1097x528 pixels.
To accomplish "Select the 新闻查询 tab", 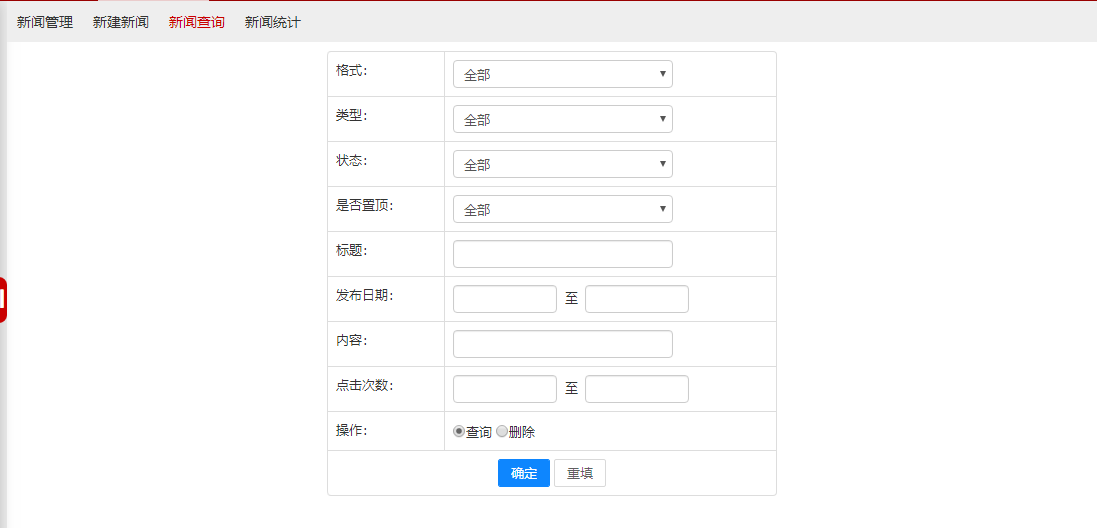I will [197, 22].
